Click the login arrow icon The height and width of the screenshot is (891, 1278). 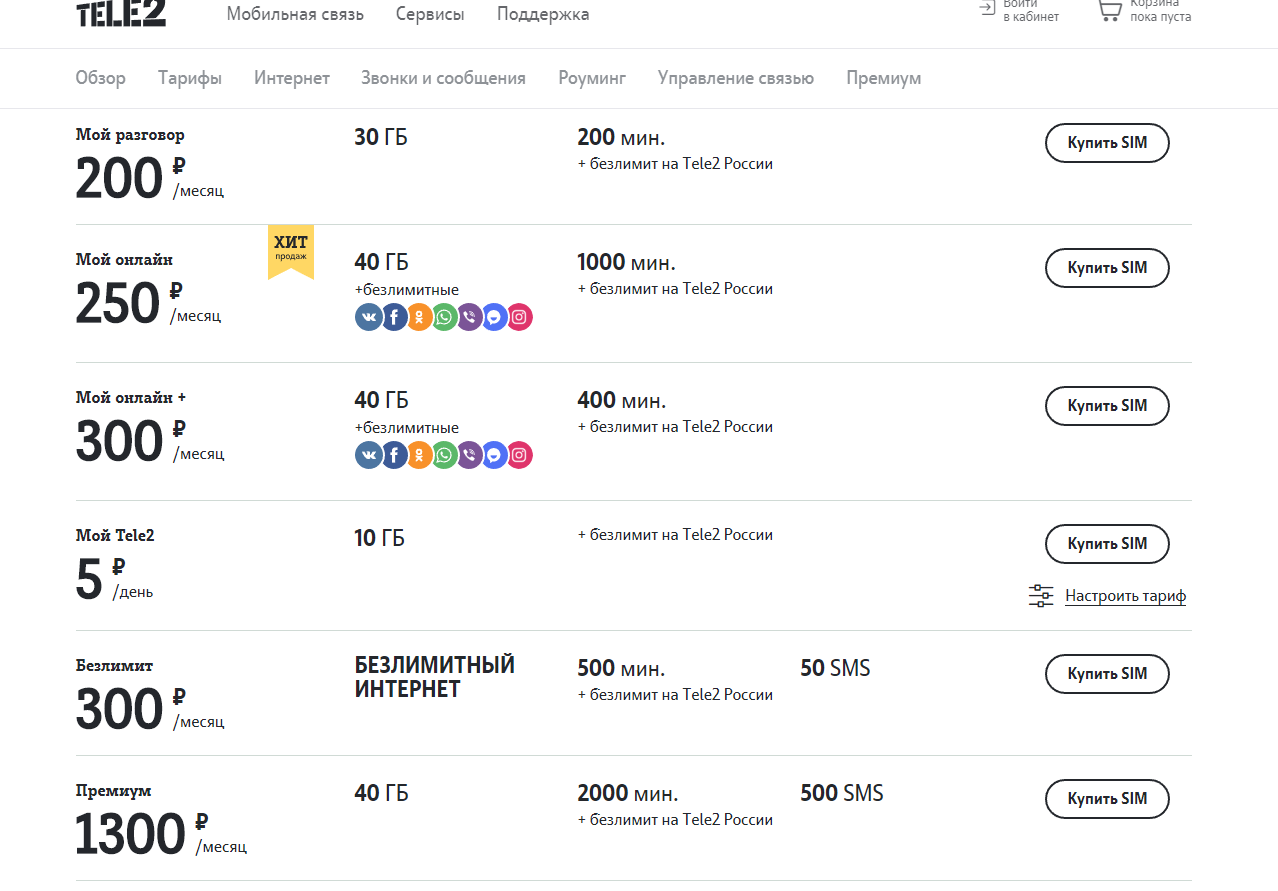pos(987,8)
